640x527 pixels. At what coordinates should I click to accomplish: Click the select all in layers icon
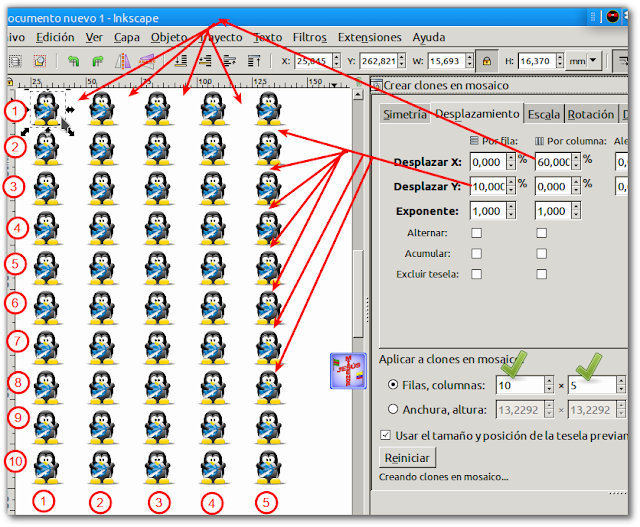coord(15,61)
